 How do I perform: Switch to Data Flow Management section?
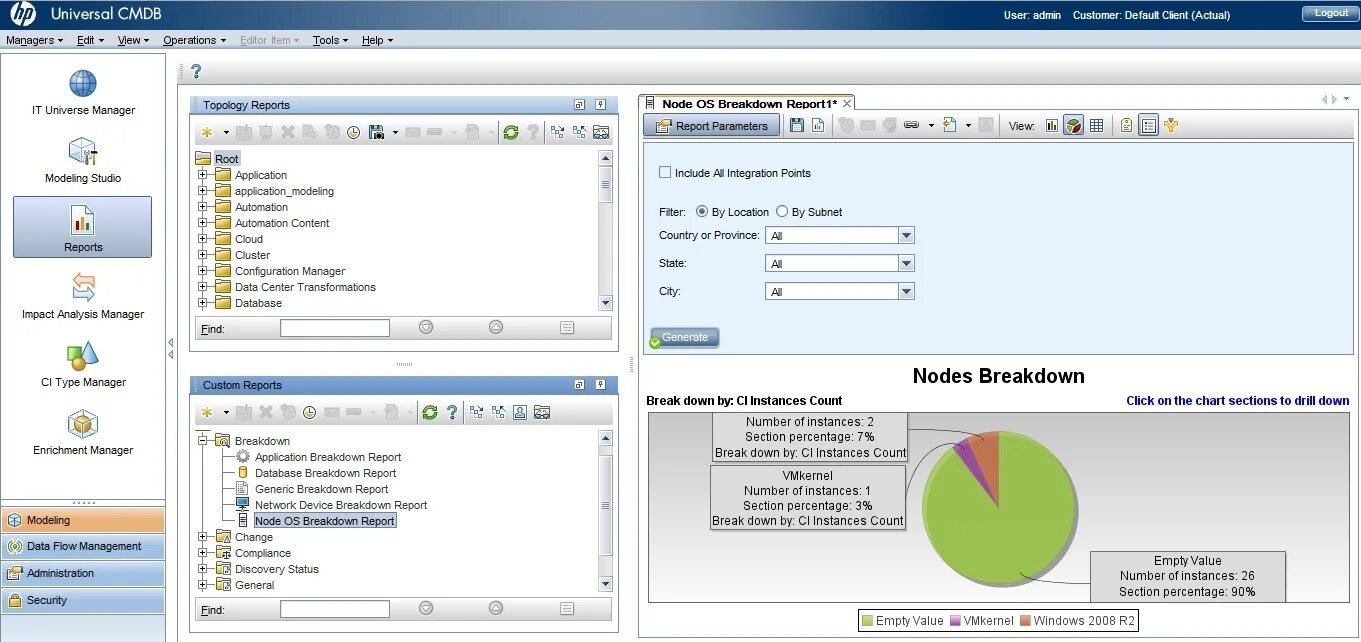[x=83, y=547]
